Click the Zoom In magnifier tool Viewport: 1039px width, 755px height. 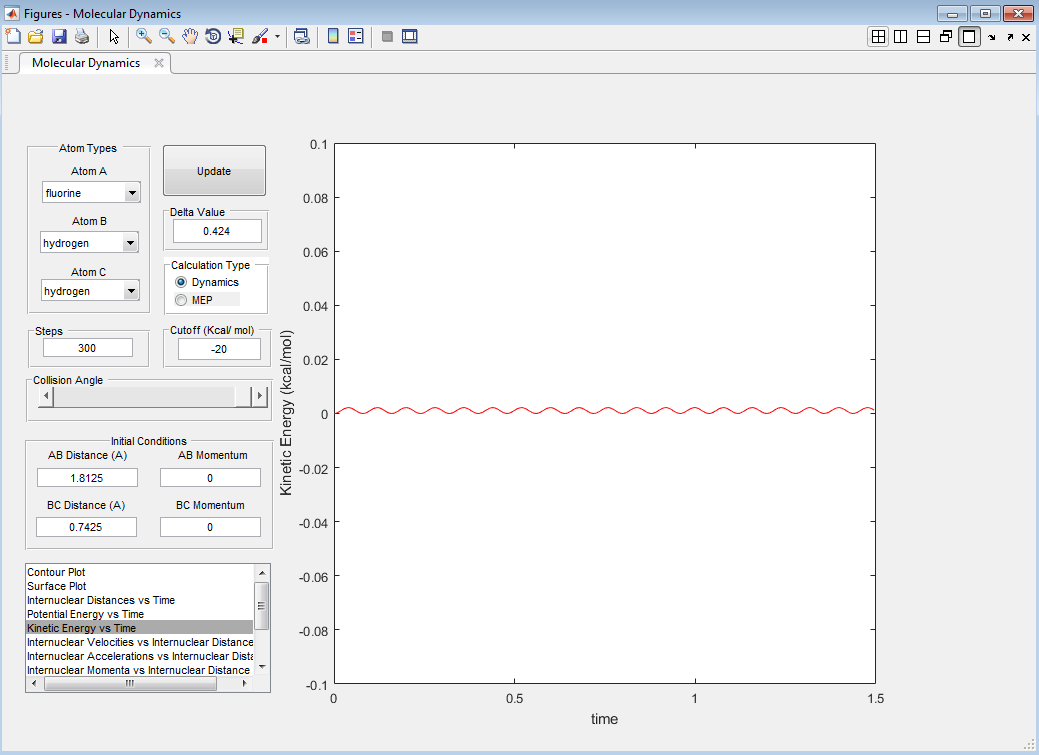(144, 36)
